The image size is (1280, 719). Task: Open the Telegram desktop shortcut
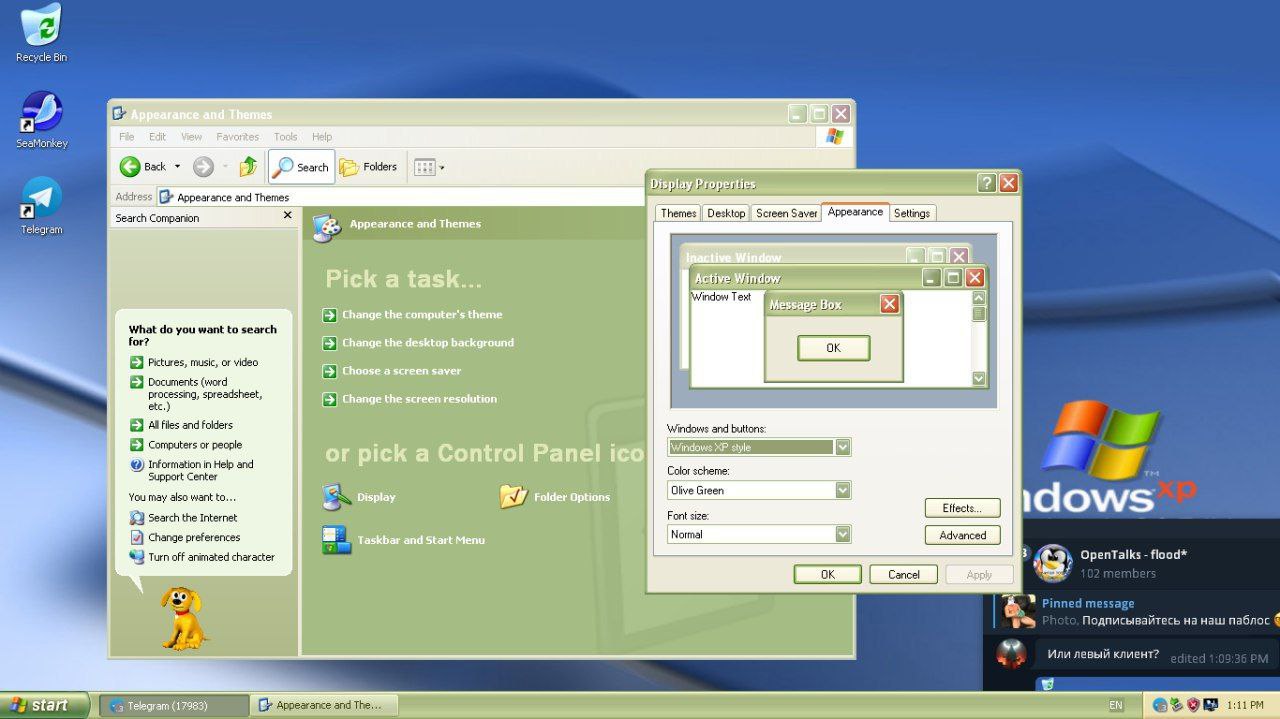41,206
